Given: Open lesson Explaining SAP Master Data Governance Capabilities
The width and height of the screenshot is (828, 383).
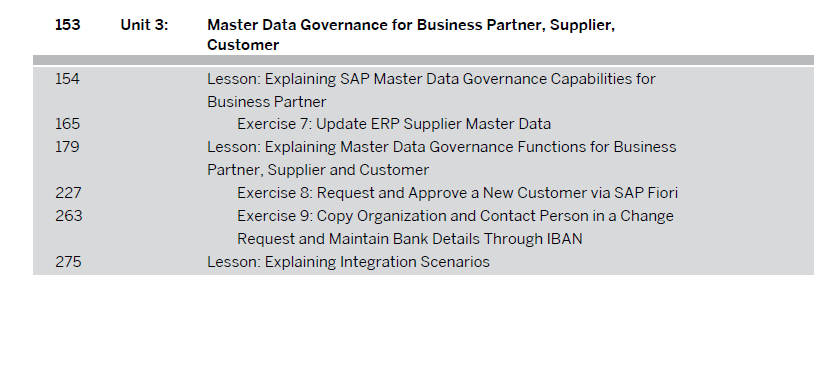Looking at the screenshot, I should (x=431, y=90).
